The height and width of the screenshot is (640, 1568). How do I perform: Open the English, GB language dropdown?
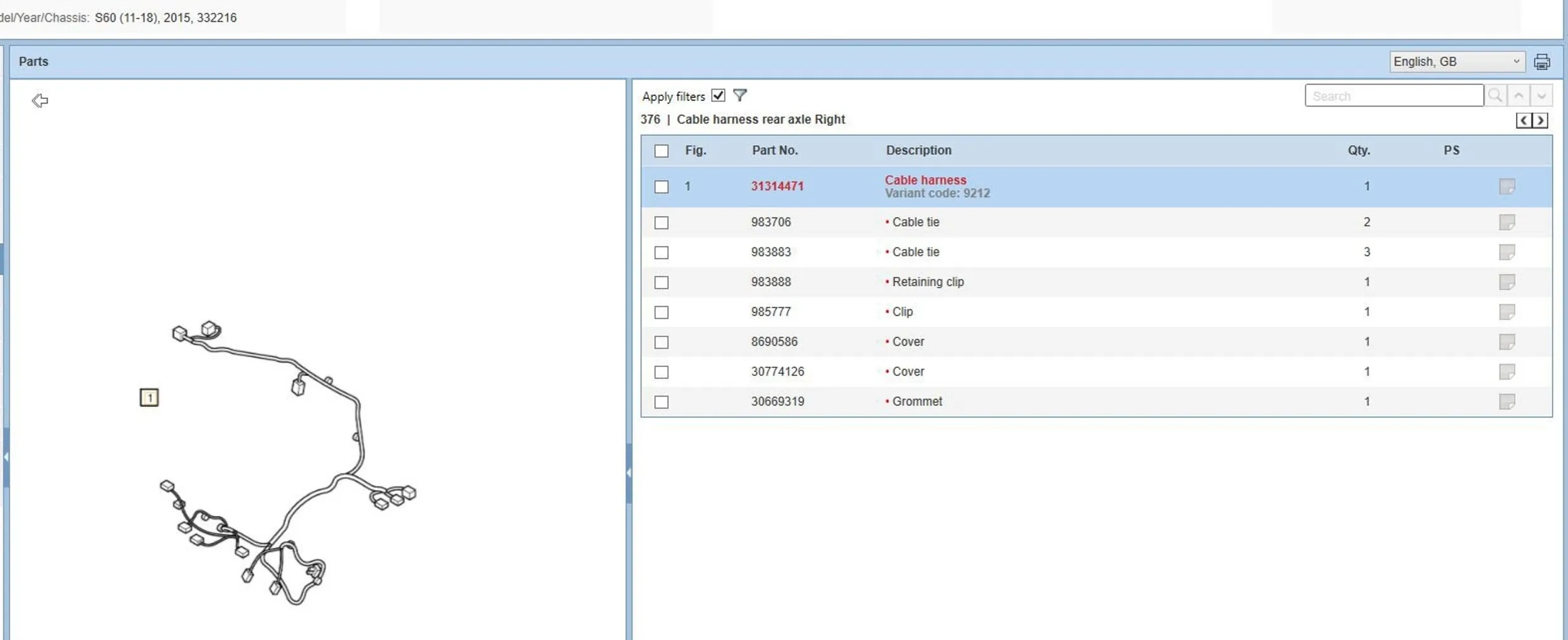coord(1456,61)
